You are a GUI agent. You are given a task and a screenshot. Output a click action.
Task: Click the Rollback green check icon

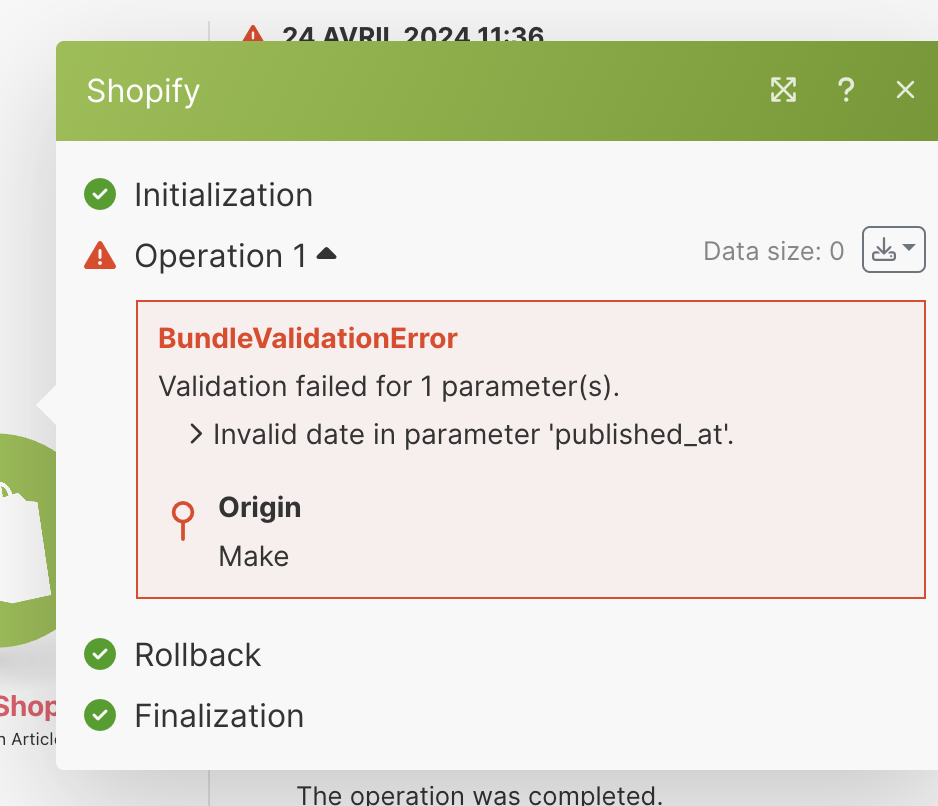[100, 655]
